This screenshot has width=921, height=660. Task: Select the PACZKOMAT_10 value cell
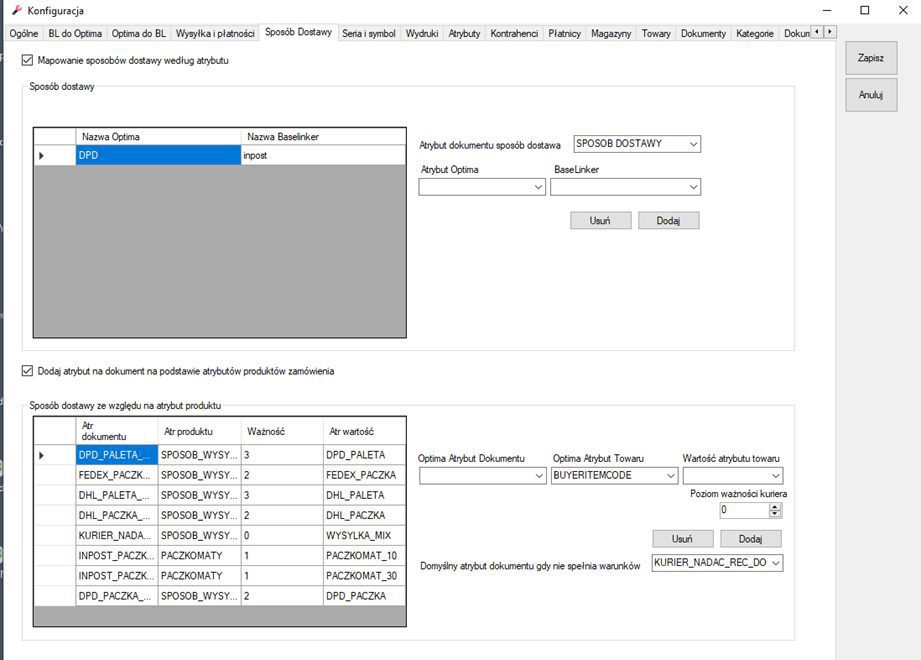pos(364,555)
